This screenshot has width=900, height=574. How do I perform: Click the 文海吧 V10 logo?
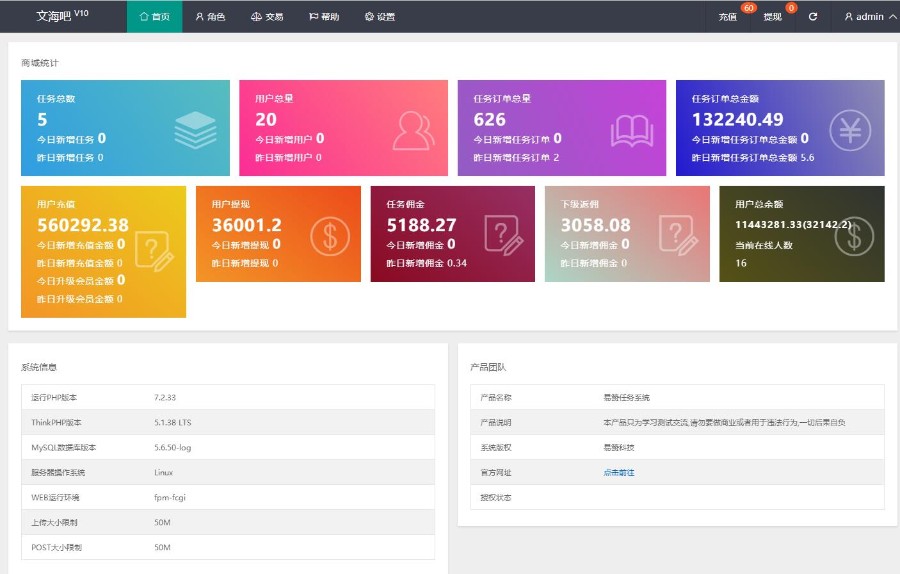pos(62,16)
